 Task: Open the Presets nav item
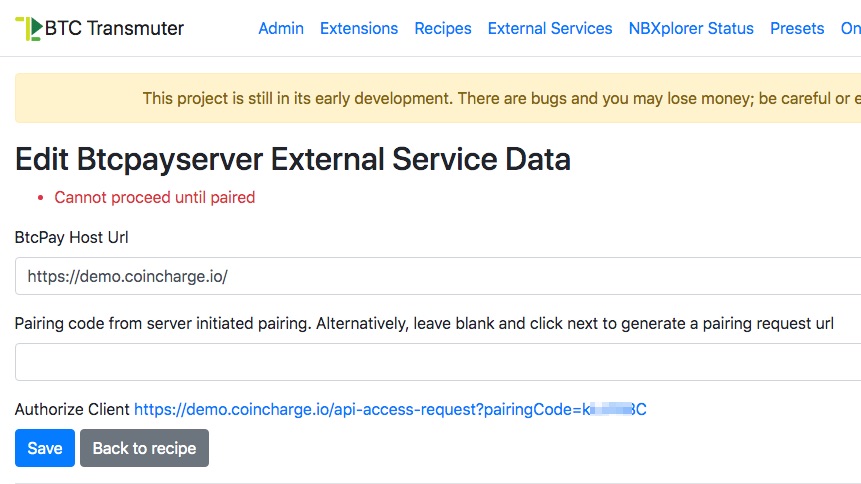(797, 29)
